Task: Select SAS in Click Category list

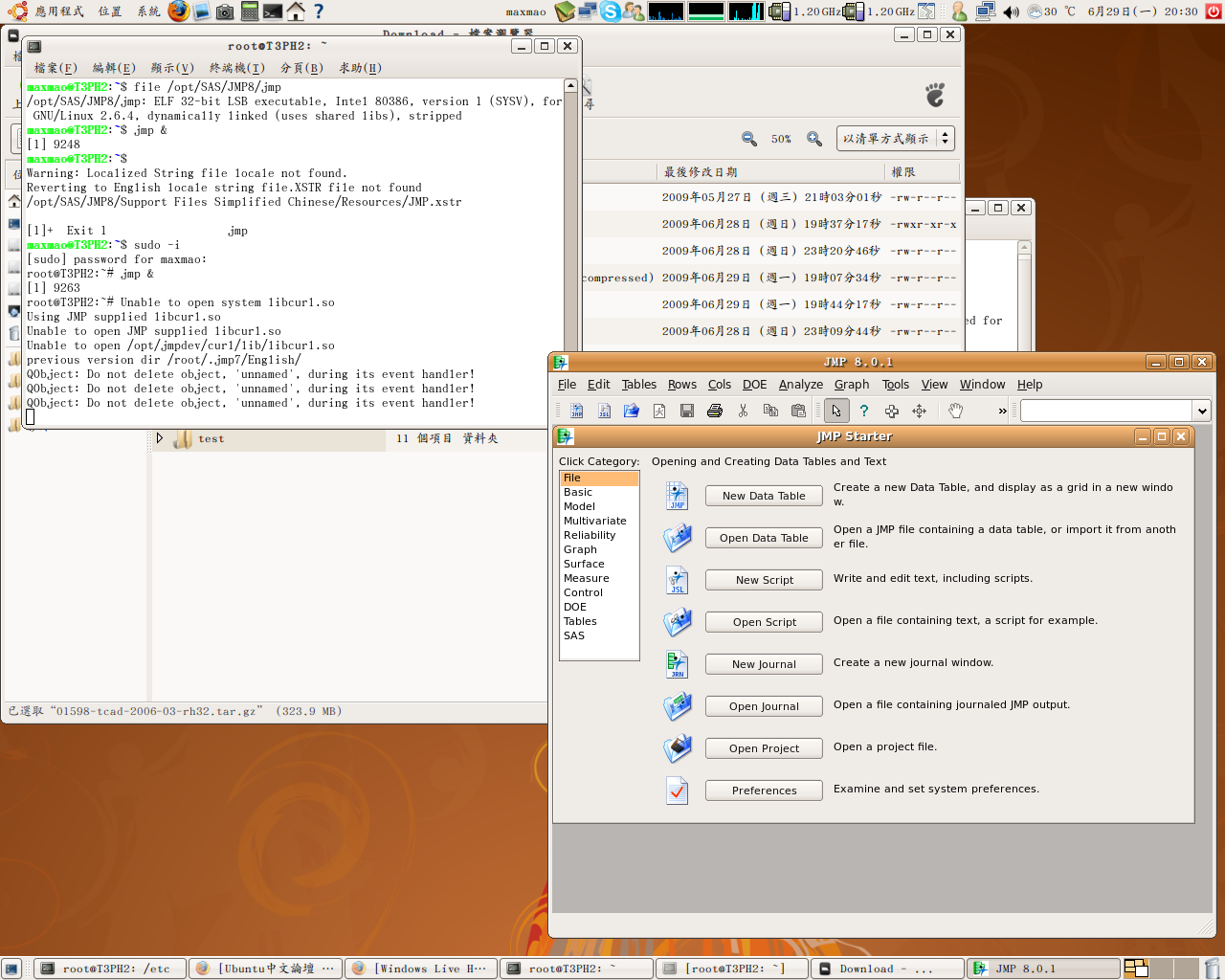Action: (x=599, y=635)
